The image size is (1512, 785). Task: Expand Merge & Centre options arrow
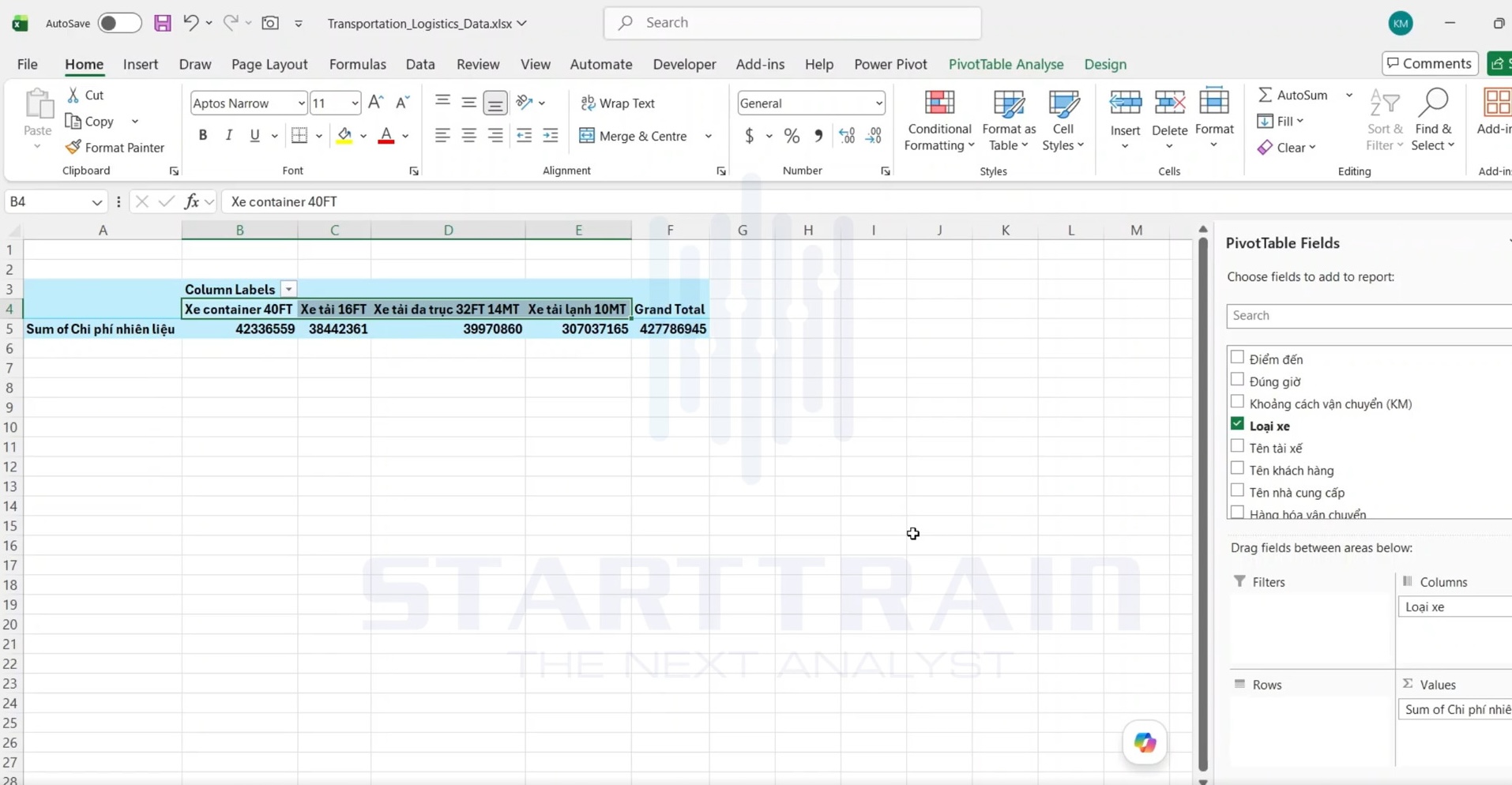coord(709,136)
